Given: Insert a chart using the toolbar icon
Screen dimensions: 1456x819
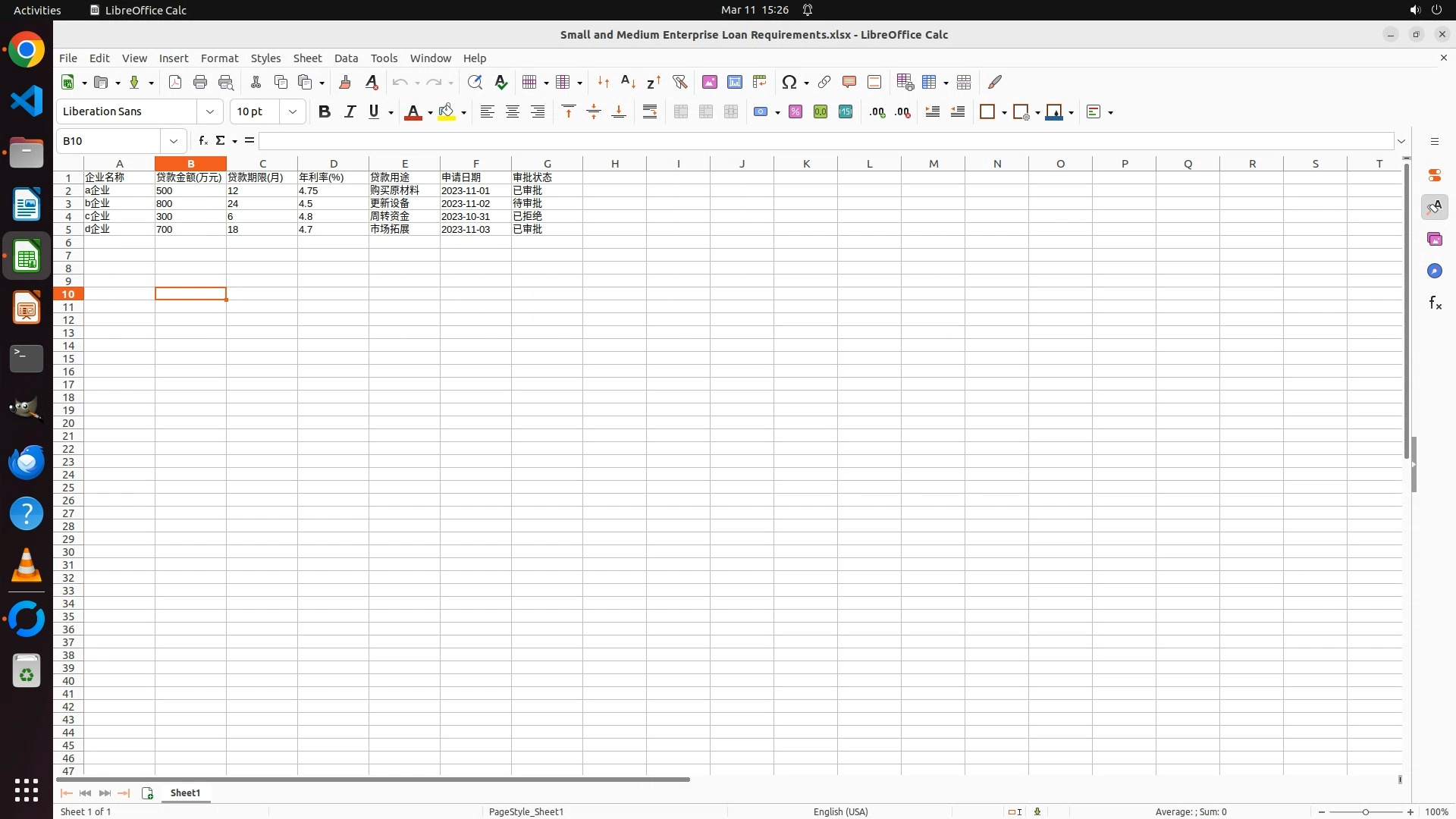Looking at the screenshot, I should [x=734, y=82].
